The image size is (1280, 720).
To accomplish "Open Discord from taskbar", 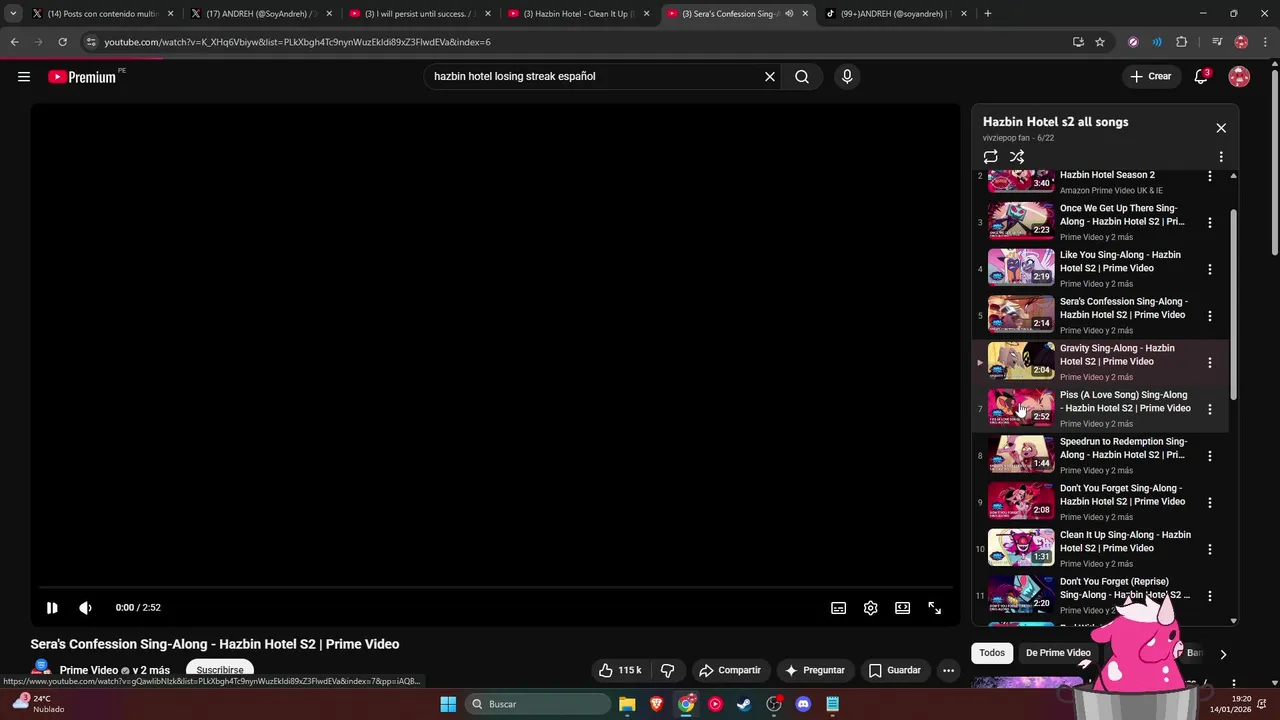I will [x=803, y=704].
